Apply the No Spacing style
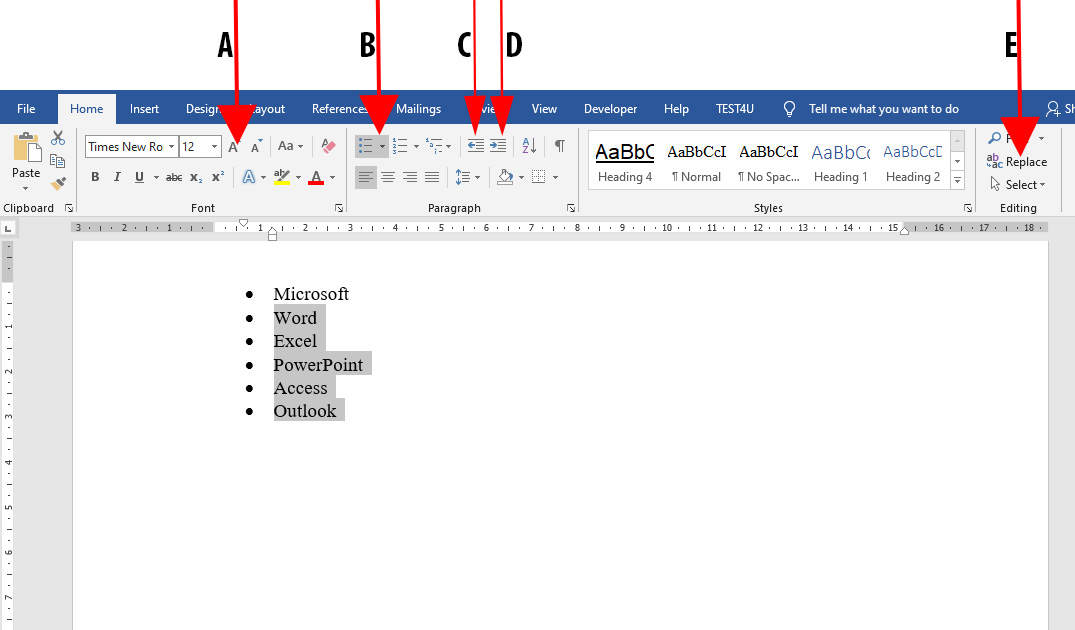The image size is (1075, 630). (769, 162)
